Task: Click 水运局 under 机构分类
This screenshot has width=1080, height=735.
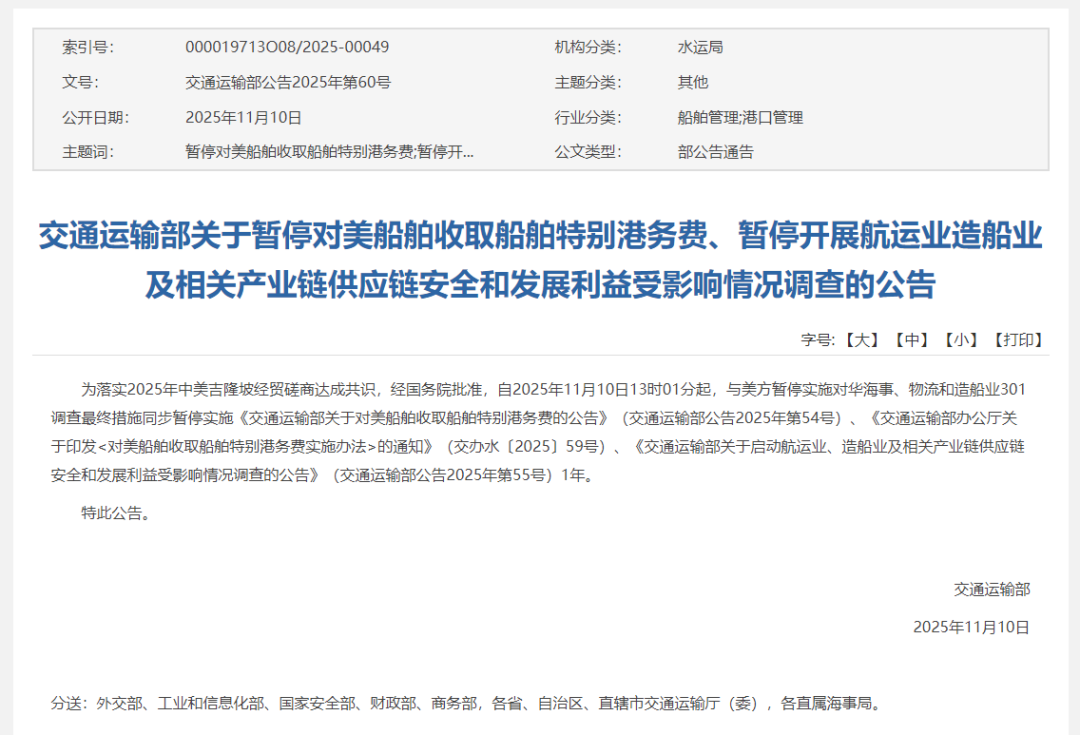Action: tap(700, 47)
